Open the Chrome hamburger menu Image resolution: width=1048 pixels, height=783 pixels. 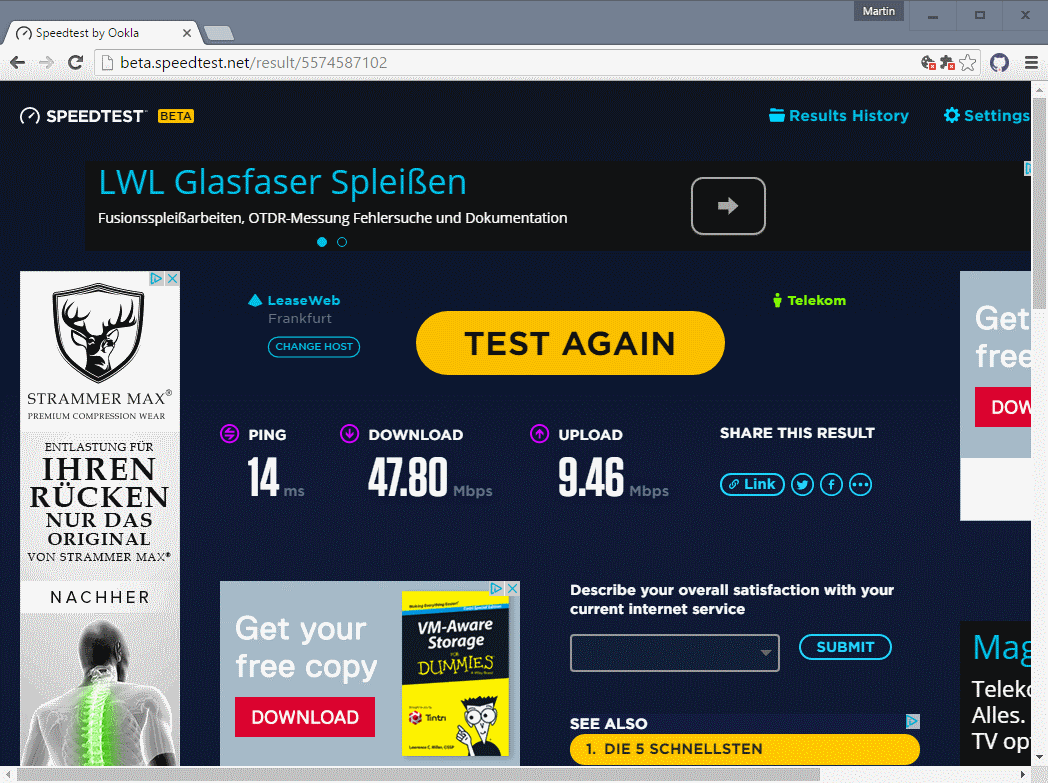click(1031, 63)
